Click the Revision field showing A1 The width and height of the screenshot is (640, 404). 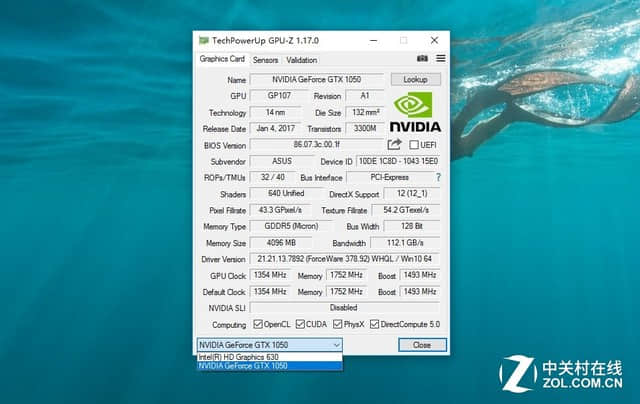365,96
